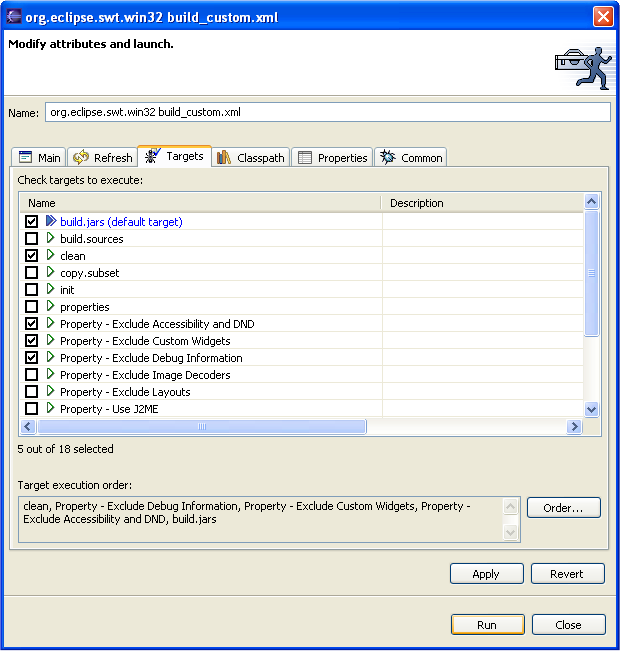Click the copy.subset target arrow icon
The height and width of the screenshot is (651, 620).
(x=50, y=272)
